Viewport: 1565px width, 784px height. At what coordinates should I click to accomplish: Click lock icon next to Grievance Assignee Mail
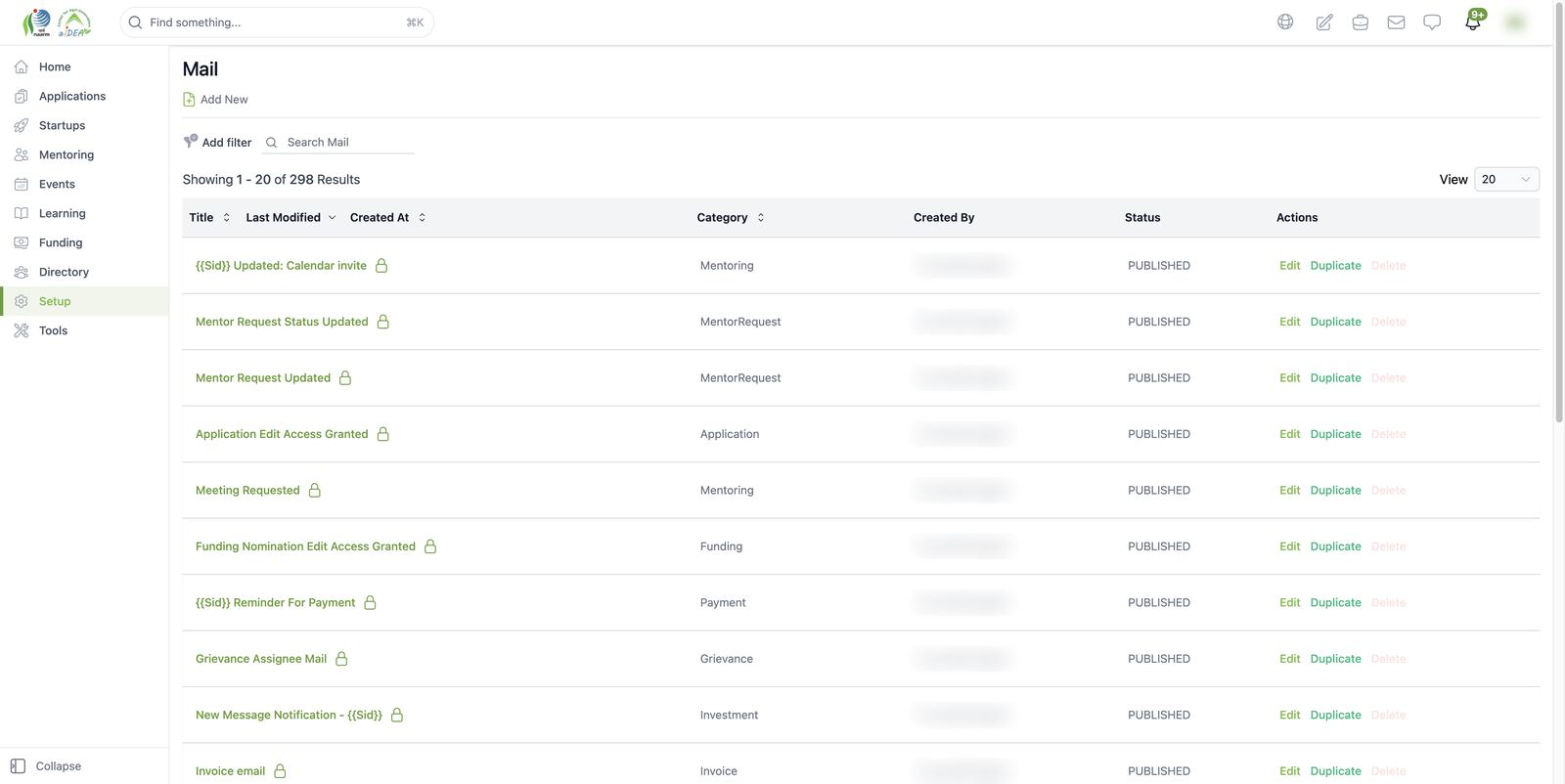(341, 659)
